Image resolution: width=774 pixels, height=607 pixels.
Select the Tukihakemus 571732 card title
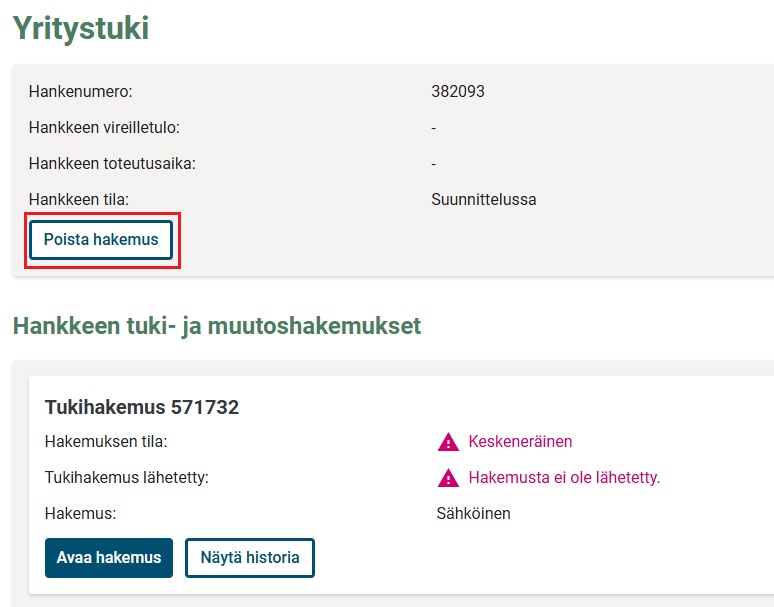click(x=142, y=407)
